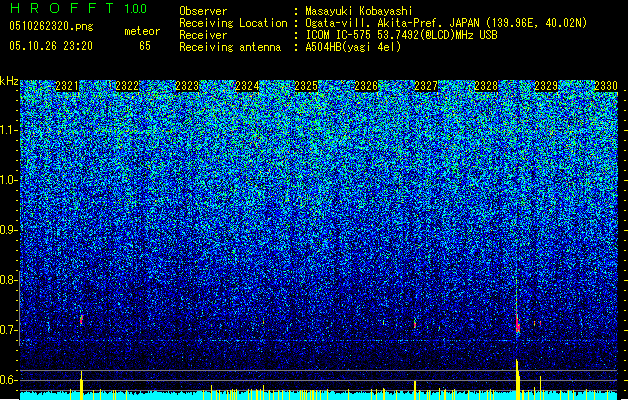Click the 2327 time marker
This screenshot has height=400, width=629.
pos(426,86)
